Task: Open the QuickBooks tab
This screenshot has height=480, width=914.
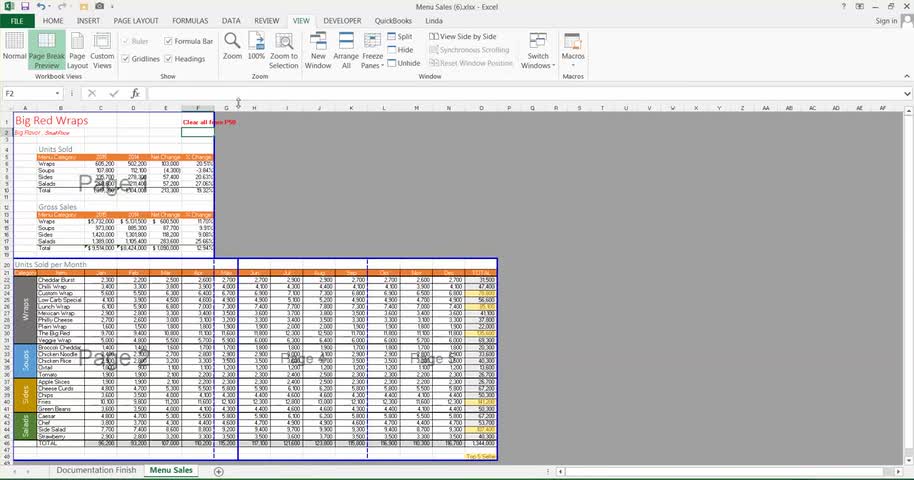Action: tap(393, 21)
